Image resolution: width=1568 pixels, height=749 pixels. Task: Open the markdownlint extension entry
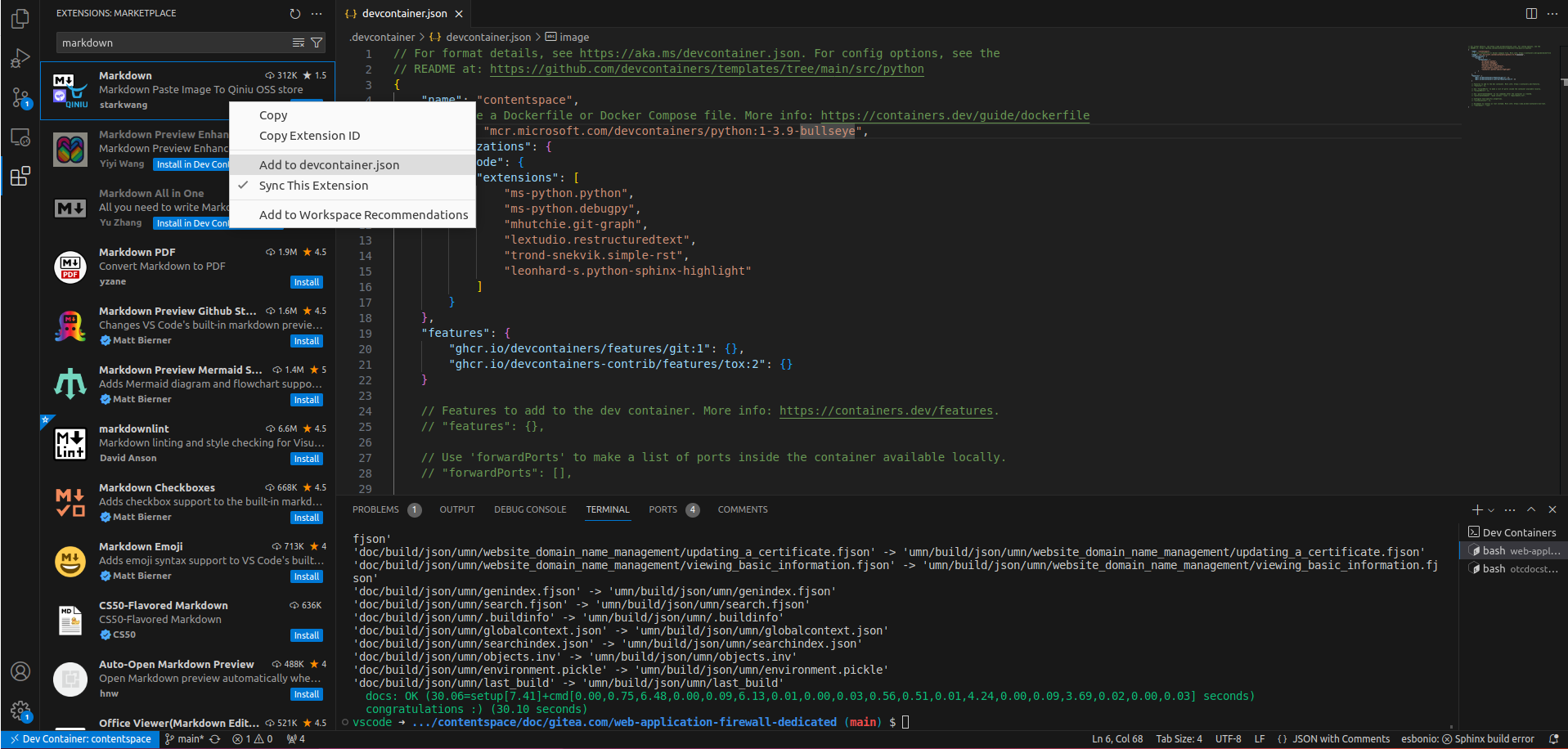(x=187, y=443)
